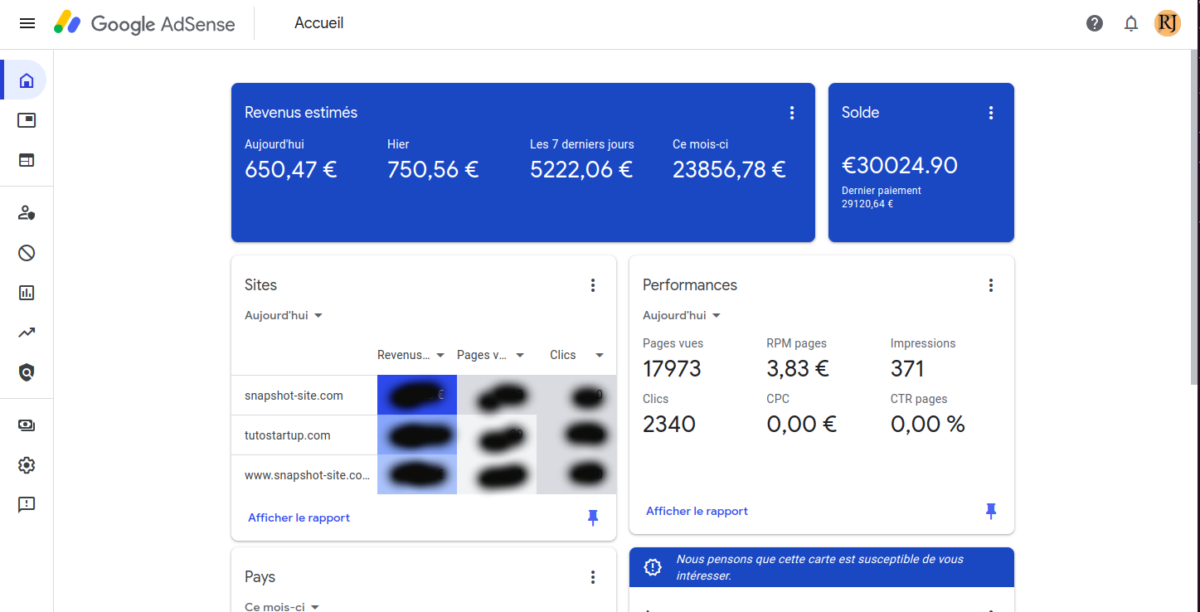This screenshot has width=1200, height=612.
Task: Click this month's revenue 23856,78 €
Action: 729,170
